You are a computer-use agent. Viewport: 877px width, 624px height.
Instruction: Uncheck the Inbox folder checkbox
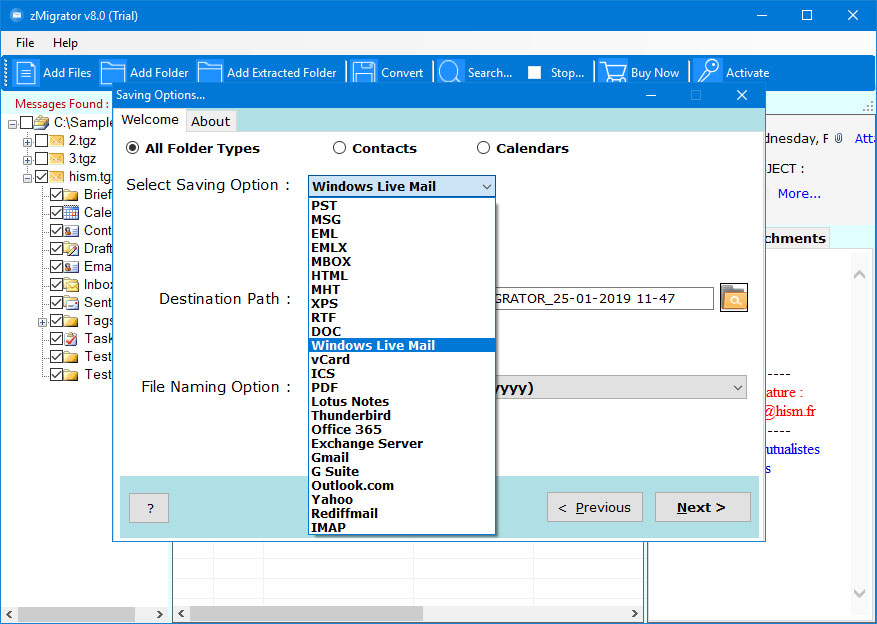pos(56,284)
